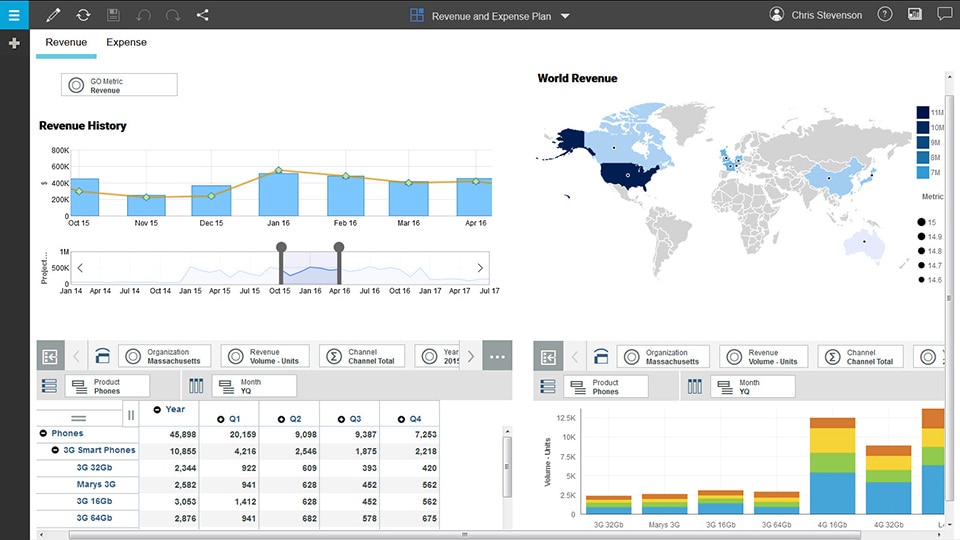
Task: Collapse the Phones row in the table
Action: 44,434
